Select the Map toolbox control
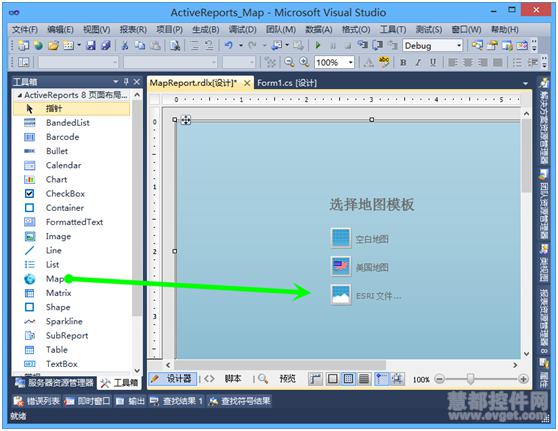This screenshot has width=558, height=431. coord(54,279)
